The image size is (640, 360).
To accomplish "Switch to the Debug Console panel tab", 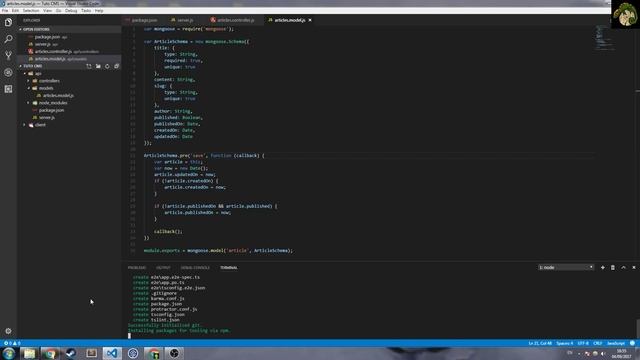I will pyautogui.click(x=195, y=268).
